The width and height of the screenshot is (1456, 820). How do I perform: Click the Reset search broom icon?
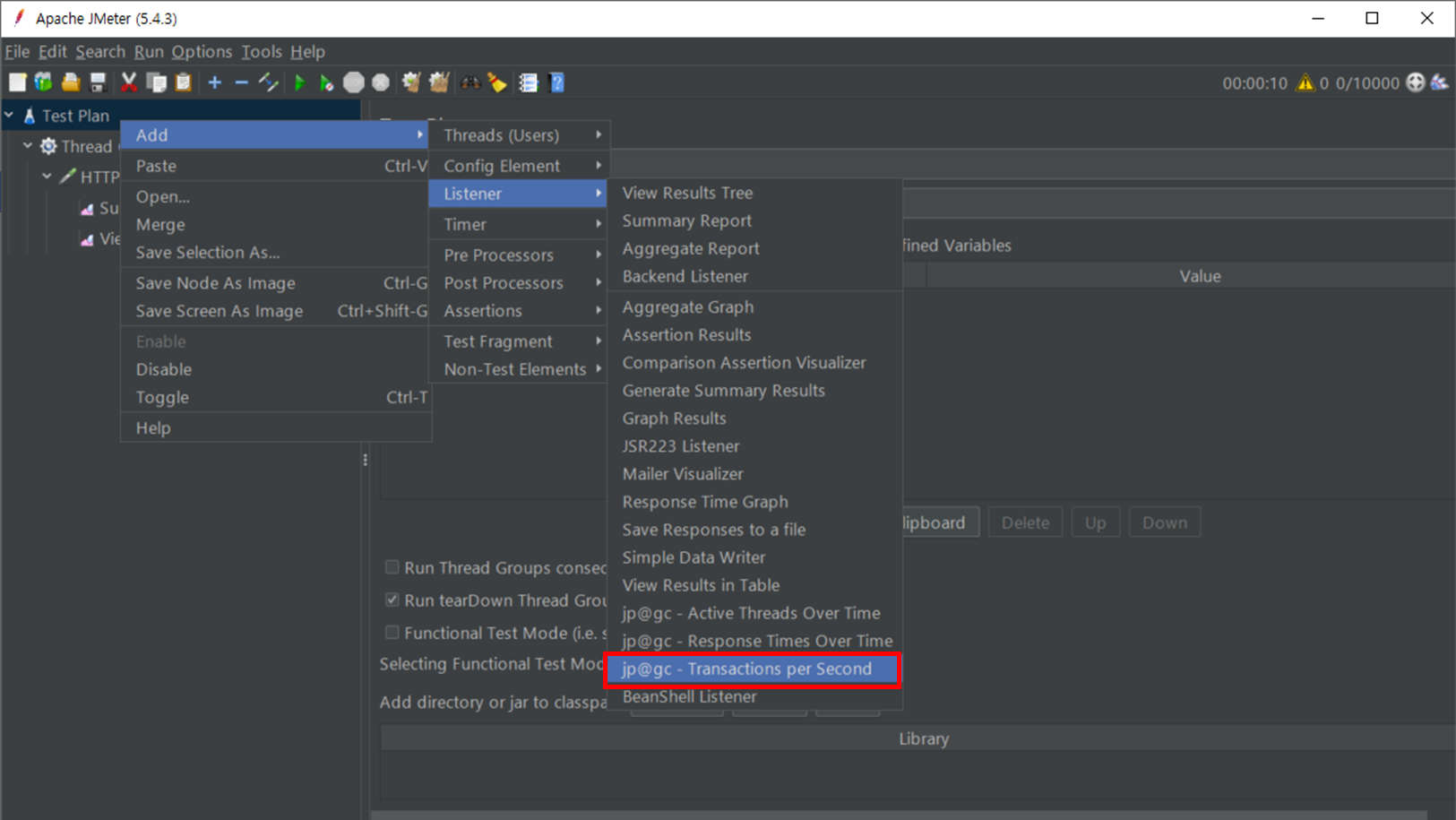(497, 82)
